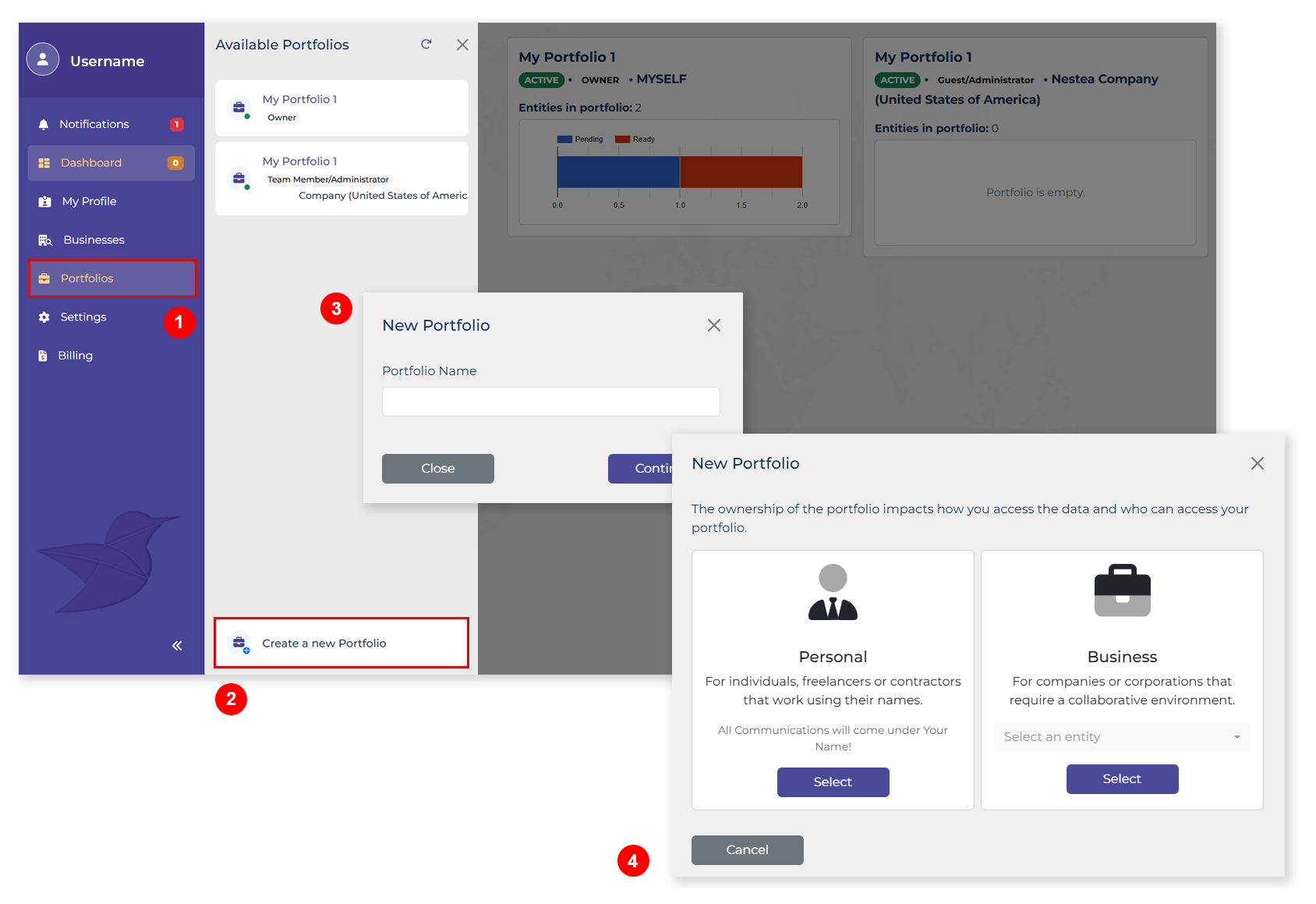This screenshot has height=904, width=1316.
Task: Open Businesses in the sidebar
Action: 111,239
